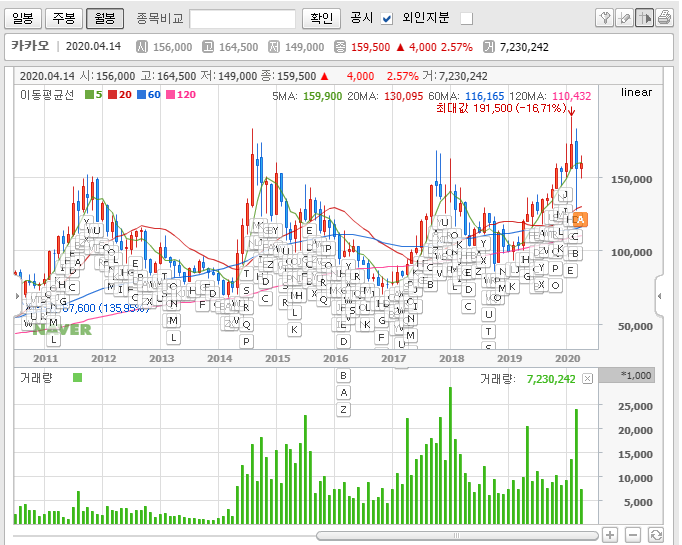Click the 2015 year axis label
This screenshot has width=682, height=545.
277,358
